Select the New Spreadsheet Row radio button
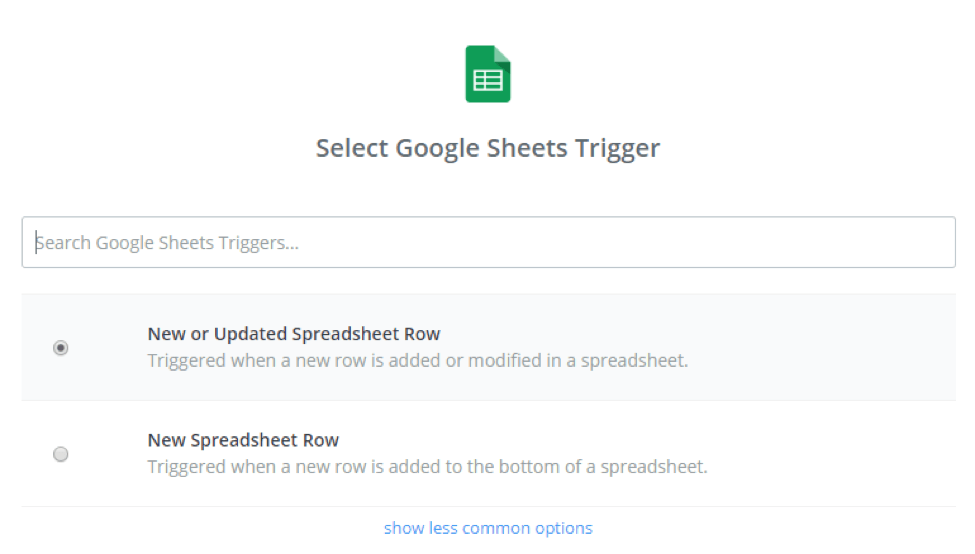Screen dimensions: 975x554 click(60, 454)
